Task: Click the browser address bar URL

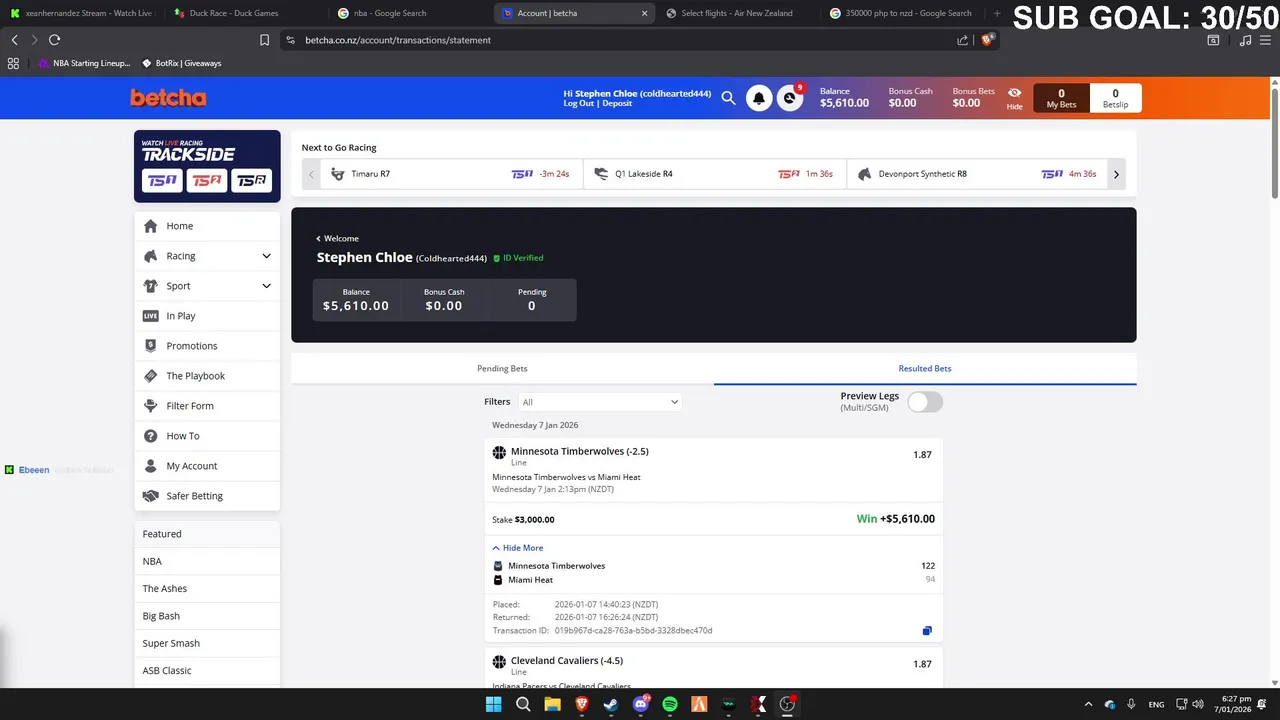Action: pos(396,40)
